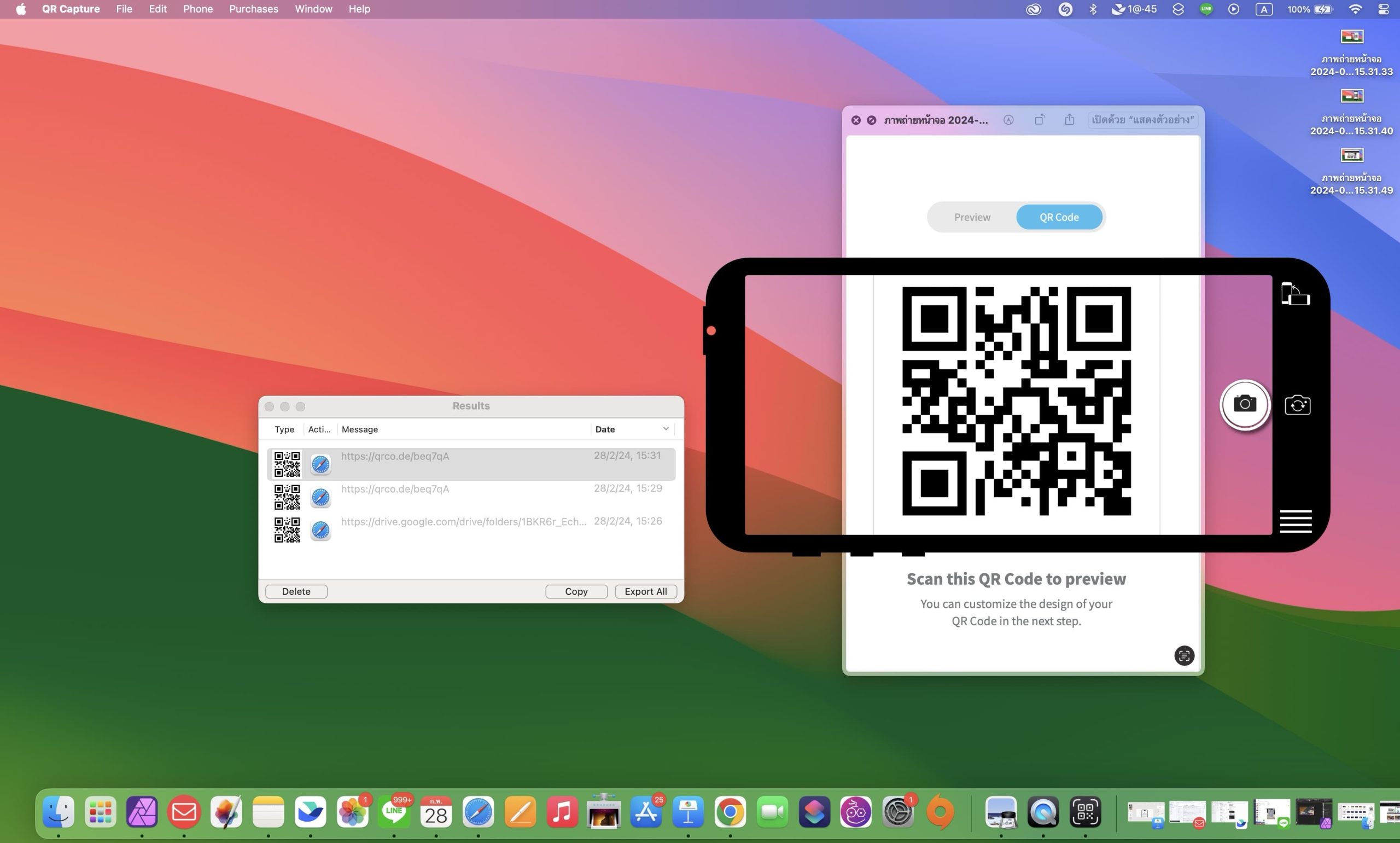This screenshot has height=843, width=1400.
Task: Click the rotate icon in the preview toolbar
Action: click(x=1040, y=120)
